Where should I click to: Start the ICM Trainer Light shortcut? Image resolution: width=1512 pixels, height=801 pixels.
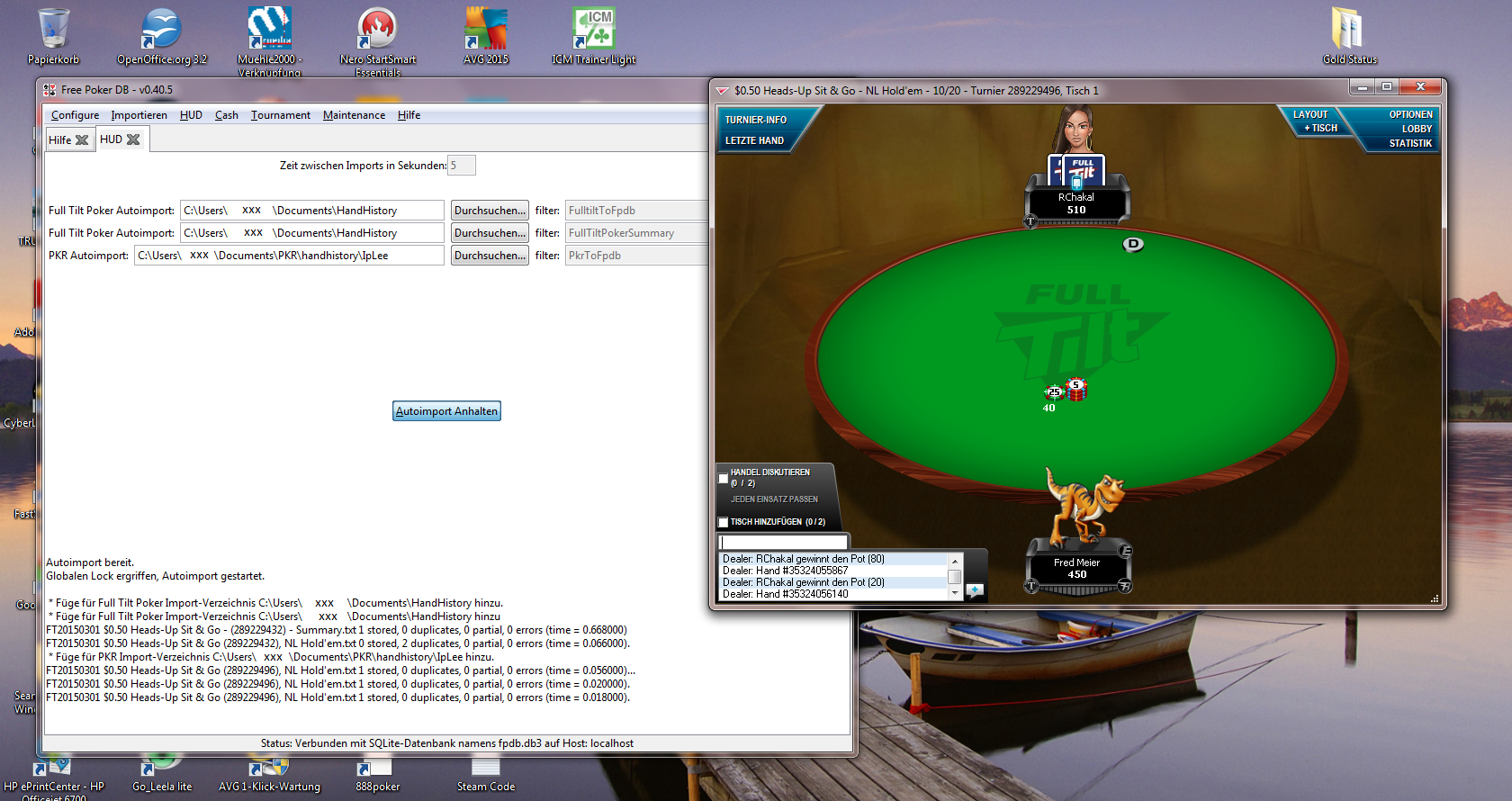[593, 36]
